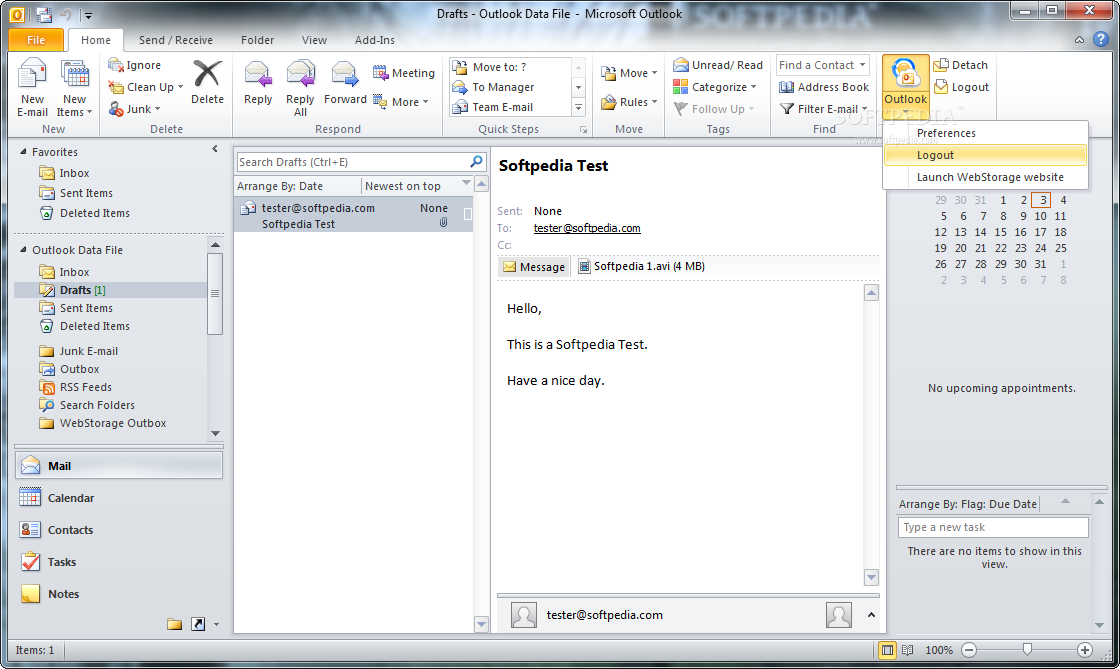Click the Search Drafts input field
The height and width of the screenshot is (669, 1120).
point(353,162)
